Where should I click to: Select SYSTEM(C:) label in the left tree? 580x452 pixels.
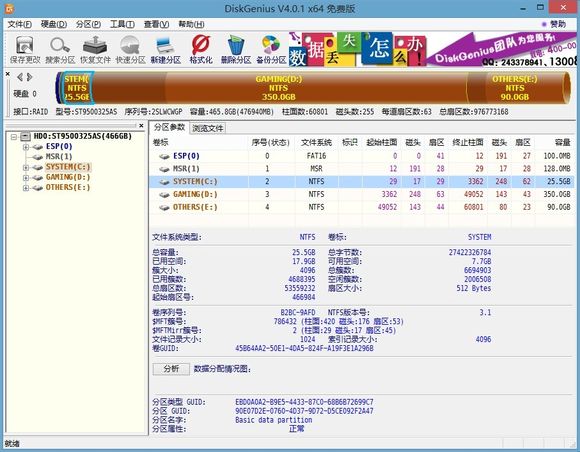tap(68, 167)
